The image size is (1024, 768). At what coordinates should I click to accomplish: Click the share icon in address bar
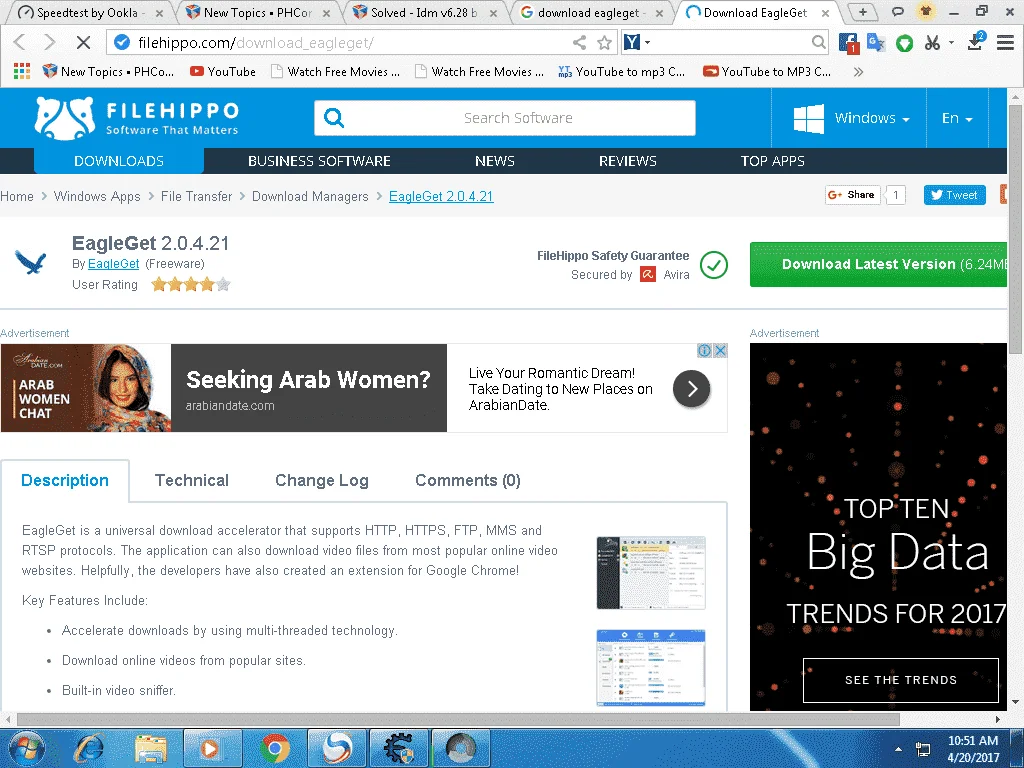[x=579, y=42]
